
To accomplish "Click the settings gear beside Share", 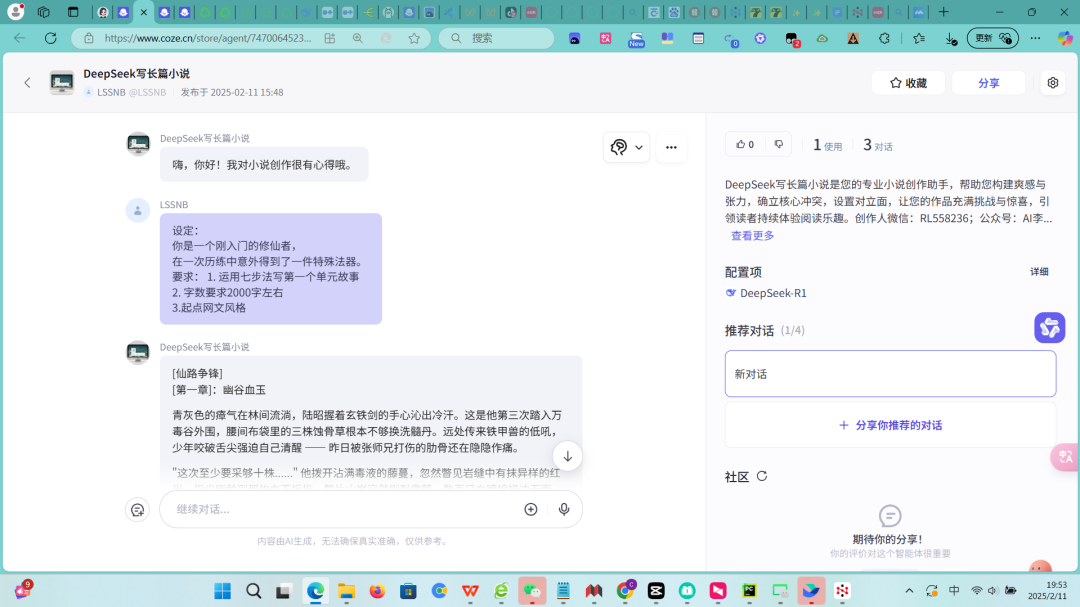I will pyautogui.click(x=1052, y=83).
